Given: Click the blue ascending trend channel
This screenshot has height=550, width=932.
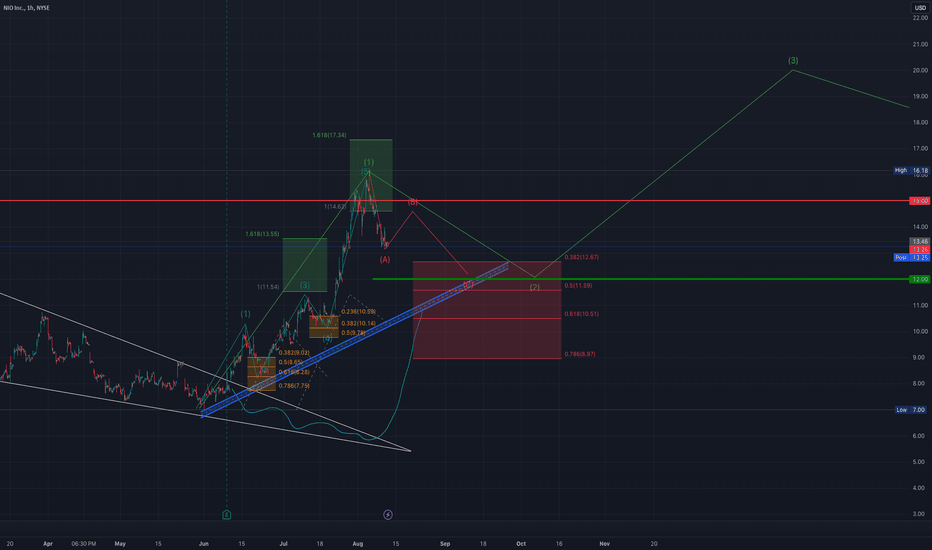Looking at the screenshot, I should click(355, 339).
